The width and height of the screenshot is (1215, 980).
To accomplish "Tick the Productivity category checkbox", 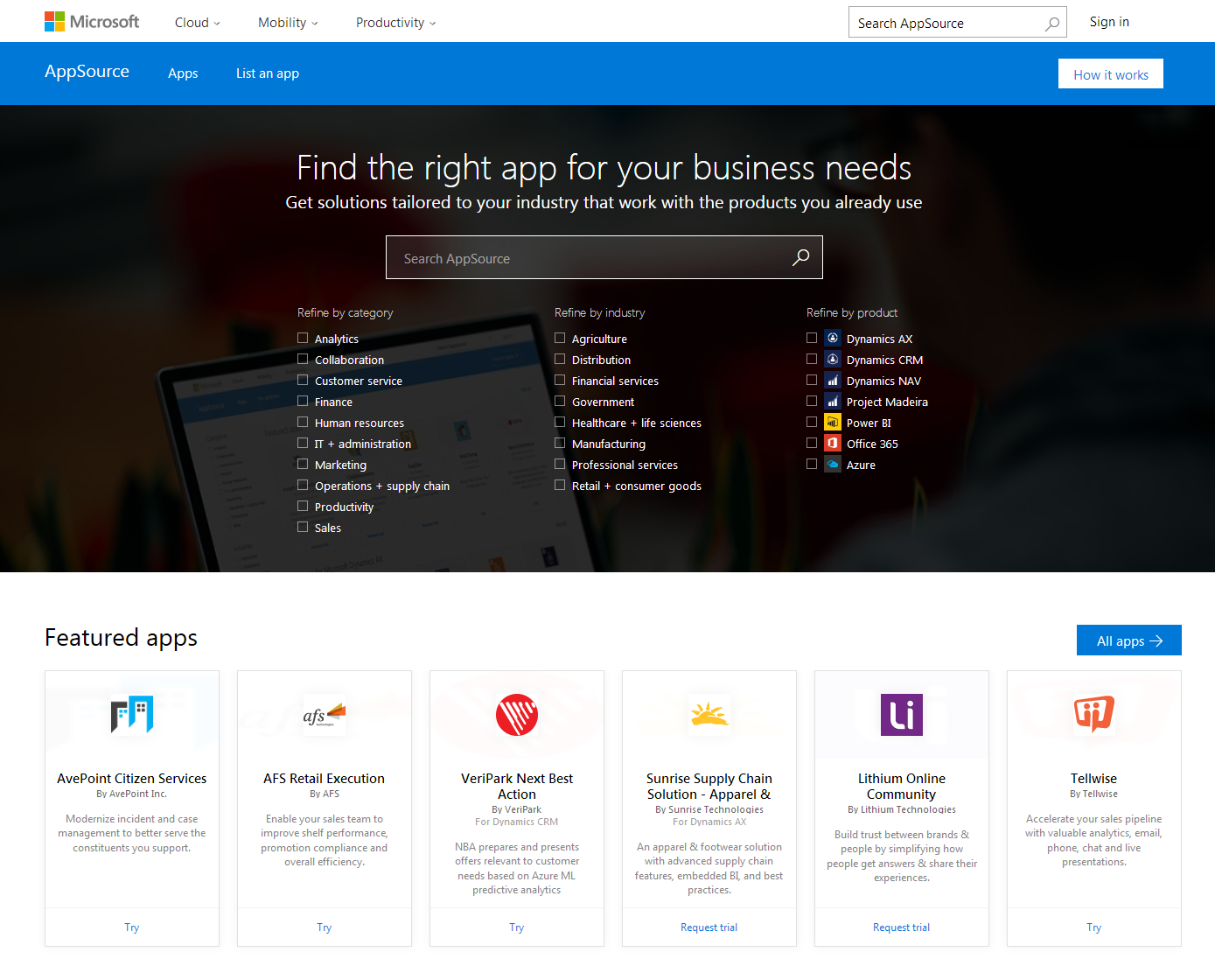I will 303,506.
